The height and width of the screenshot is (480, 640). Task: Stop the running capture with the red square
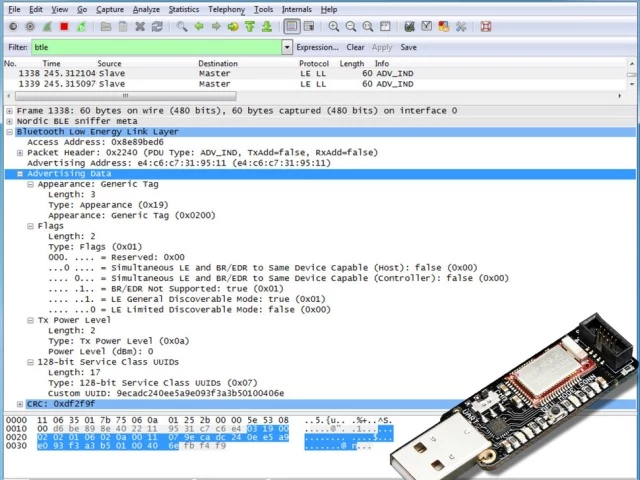[x=64, y=26]
